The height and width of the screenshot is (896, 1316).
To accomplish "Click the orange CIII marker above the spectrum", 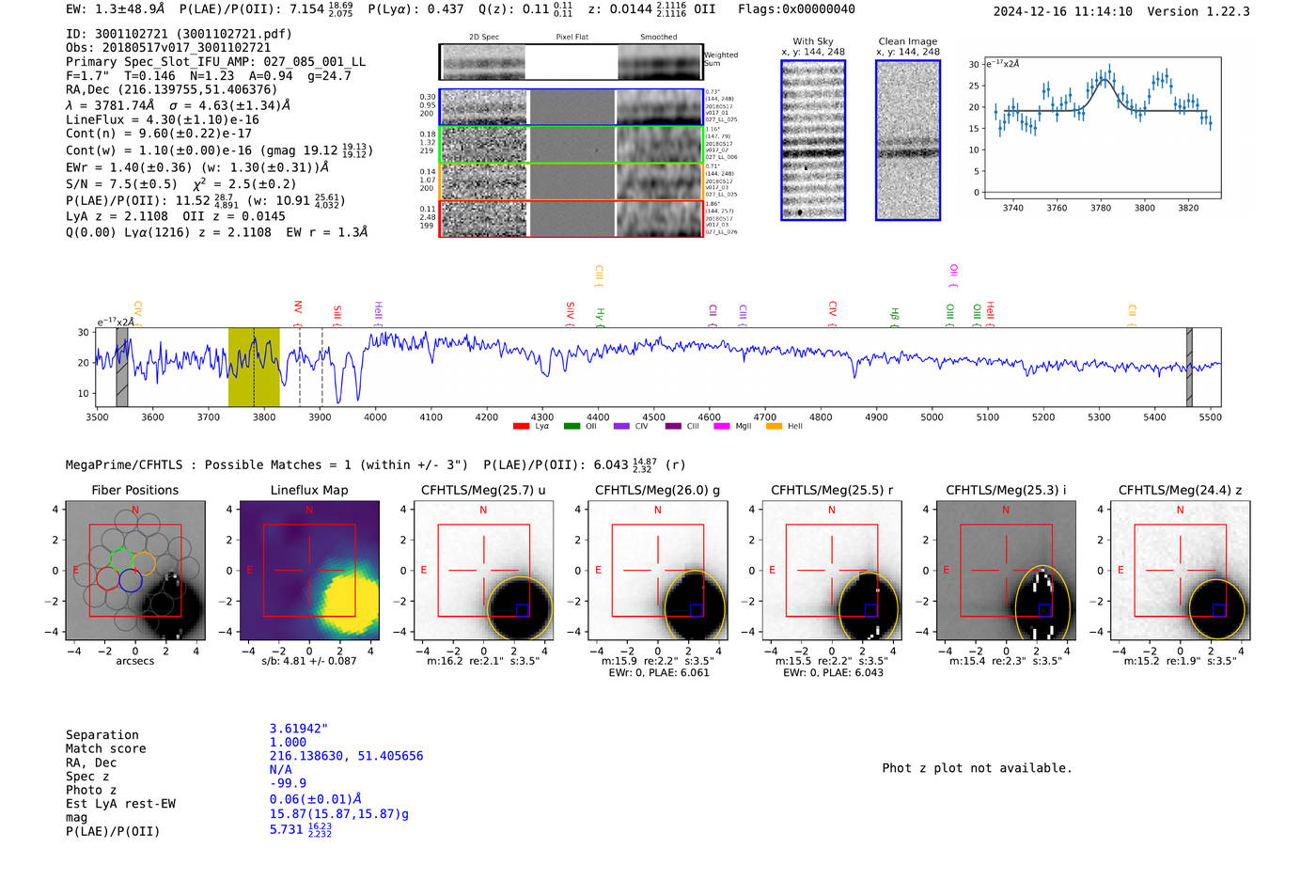I will 599,275.
